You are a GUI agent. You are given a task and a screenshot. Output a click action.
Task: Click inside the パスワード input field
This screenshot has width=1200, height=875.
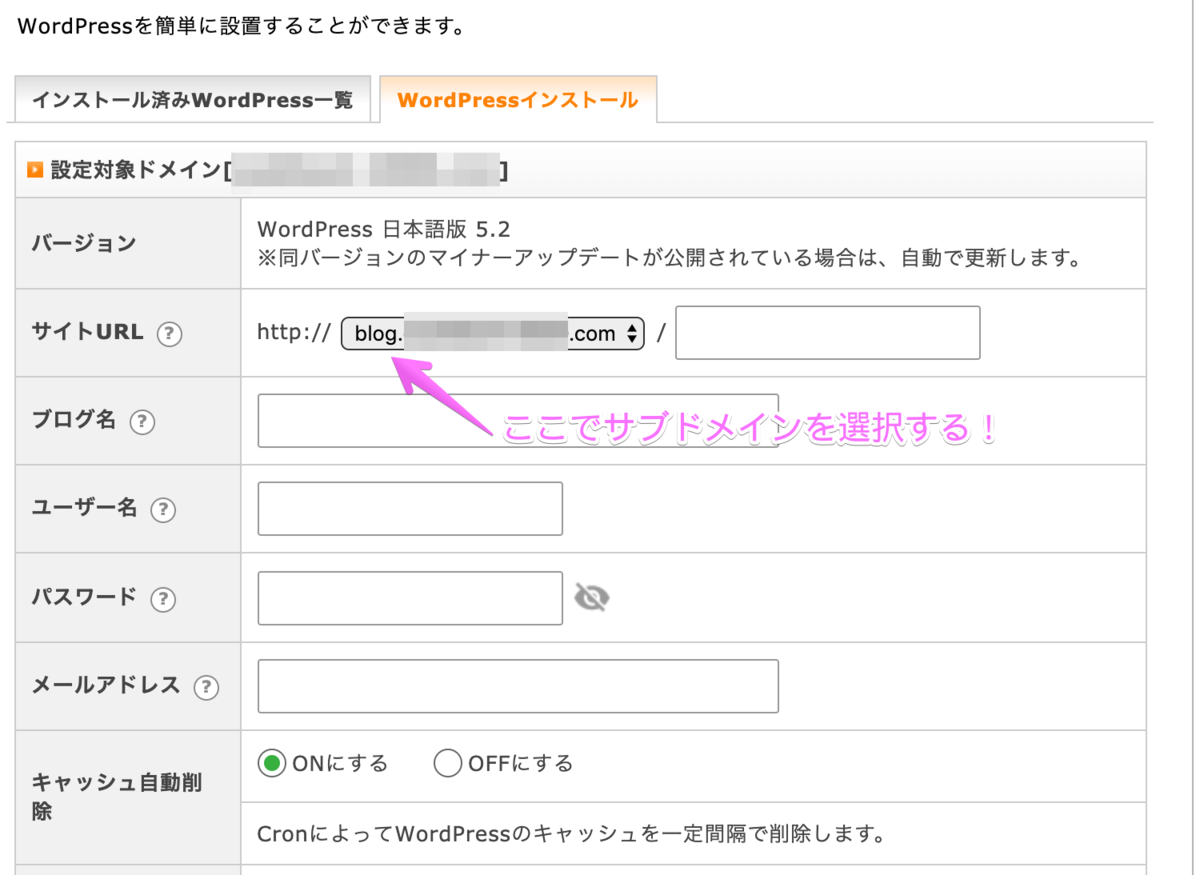tap(410, 596)
